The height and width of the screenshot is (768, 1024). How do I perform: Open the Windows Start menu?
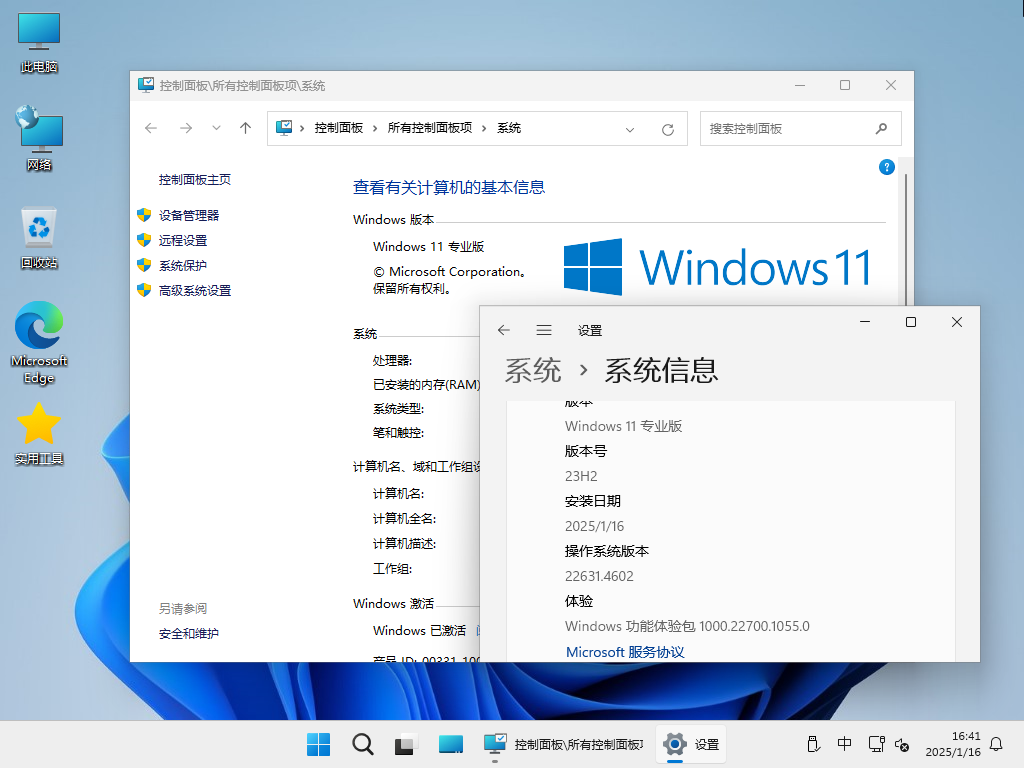[x=319, y=744]
